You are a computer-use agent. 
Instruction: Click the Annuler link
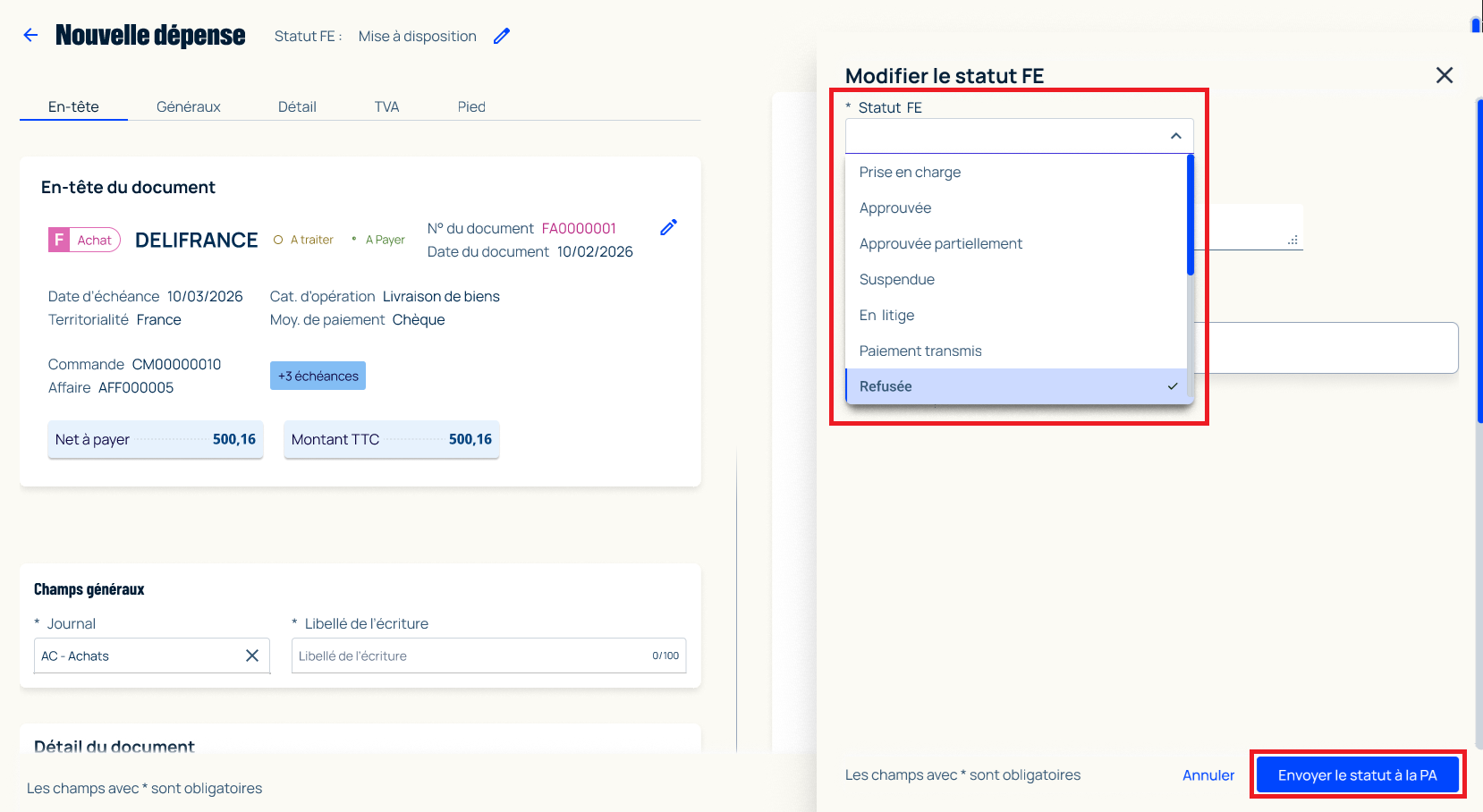tap(1208, 775)
